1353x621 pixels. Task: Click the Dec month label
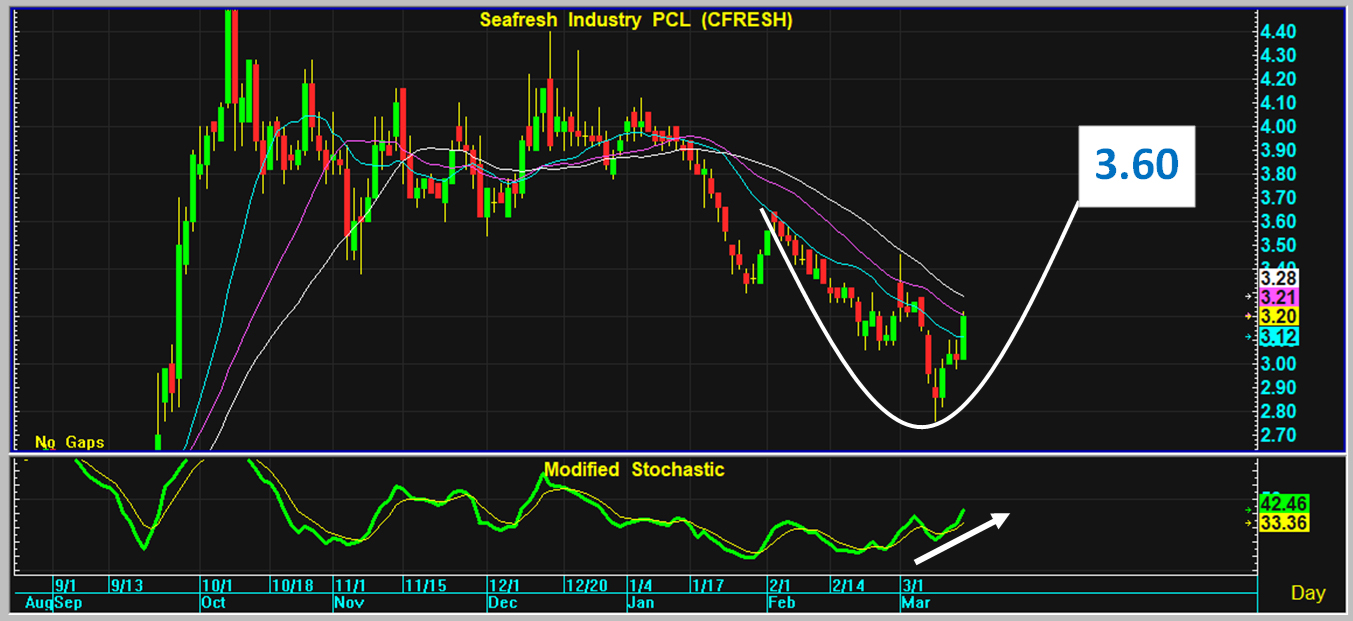pos(503,603)
